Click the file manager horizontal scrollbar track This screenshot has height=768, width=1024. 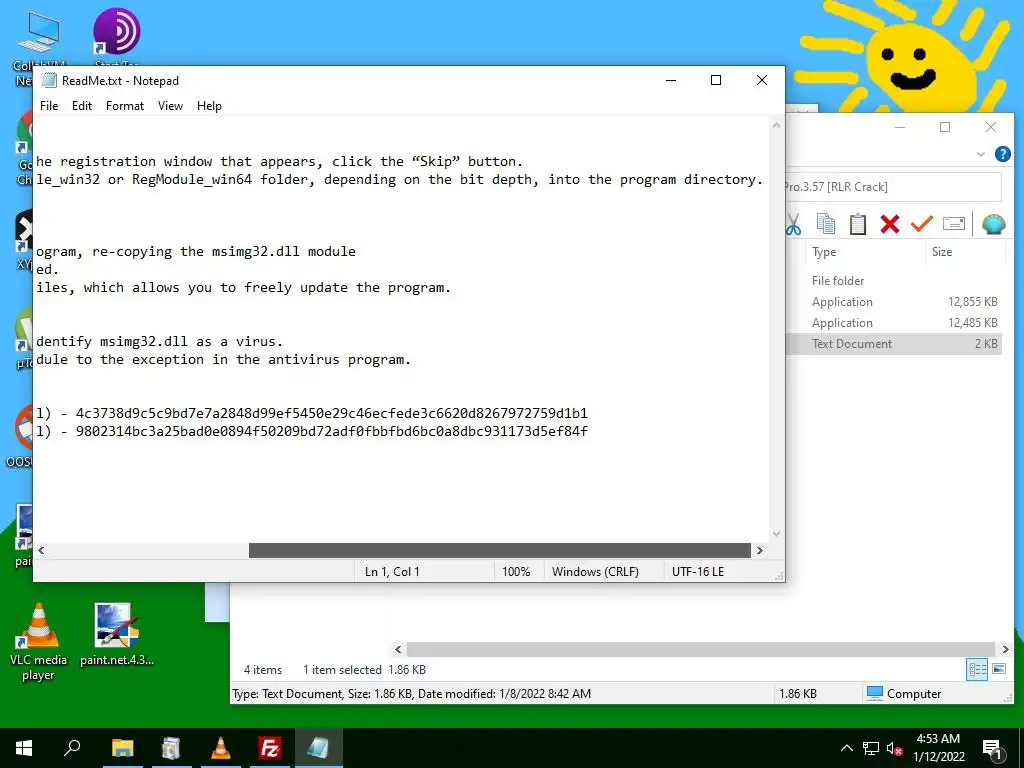pyautogui.click(x=701, y=649)
